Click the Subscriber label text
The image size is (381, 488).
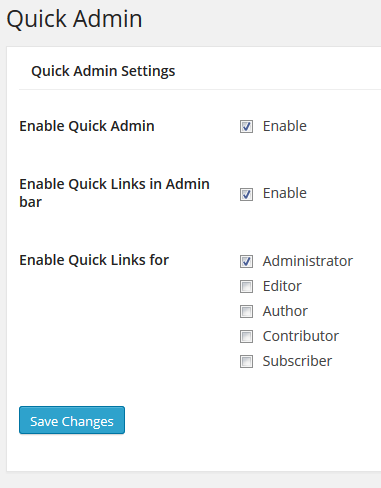[x=297, y=361]
